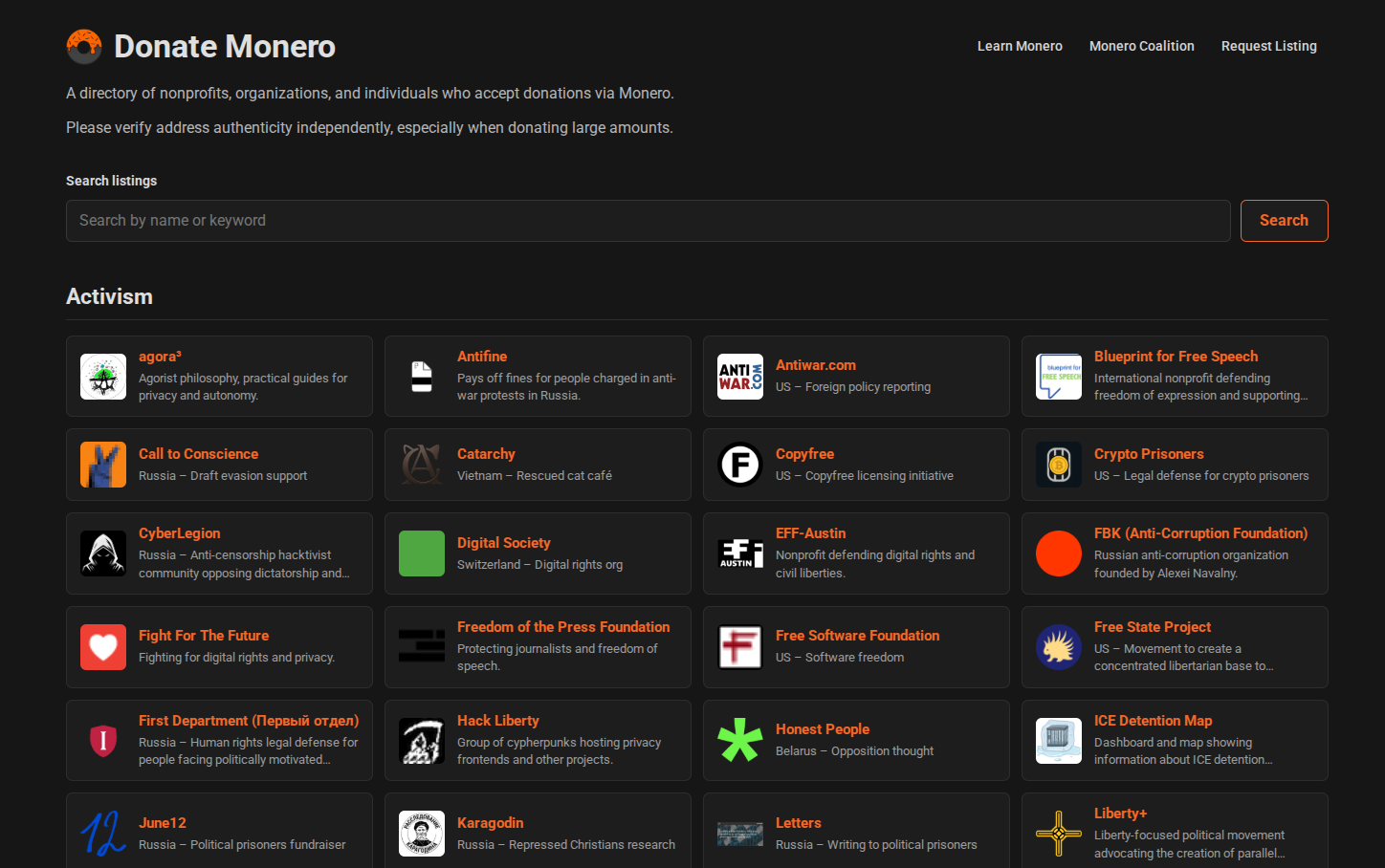Open the agora³ listing logo
The image size is (1385, 868).
[x=103, y=377]
